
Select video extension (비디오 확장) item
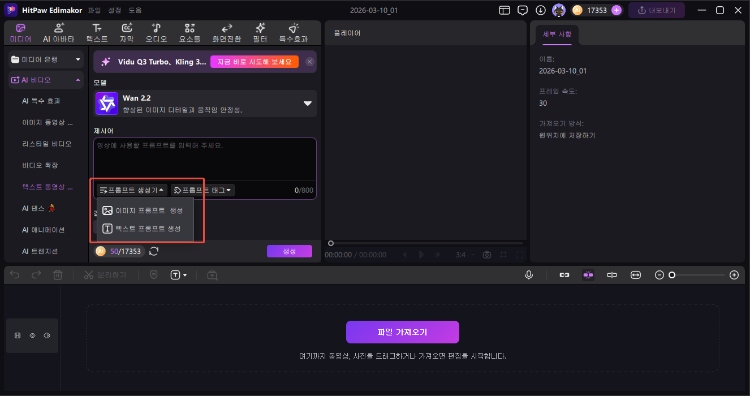pos(40,165)
